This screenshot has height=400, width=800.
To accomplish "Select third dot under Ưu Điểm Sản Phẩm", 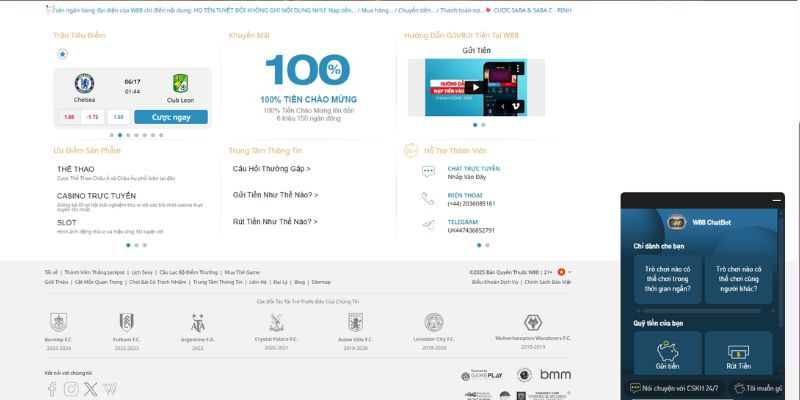I will pyautogui.click(x=145, y=245).
